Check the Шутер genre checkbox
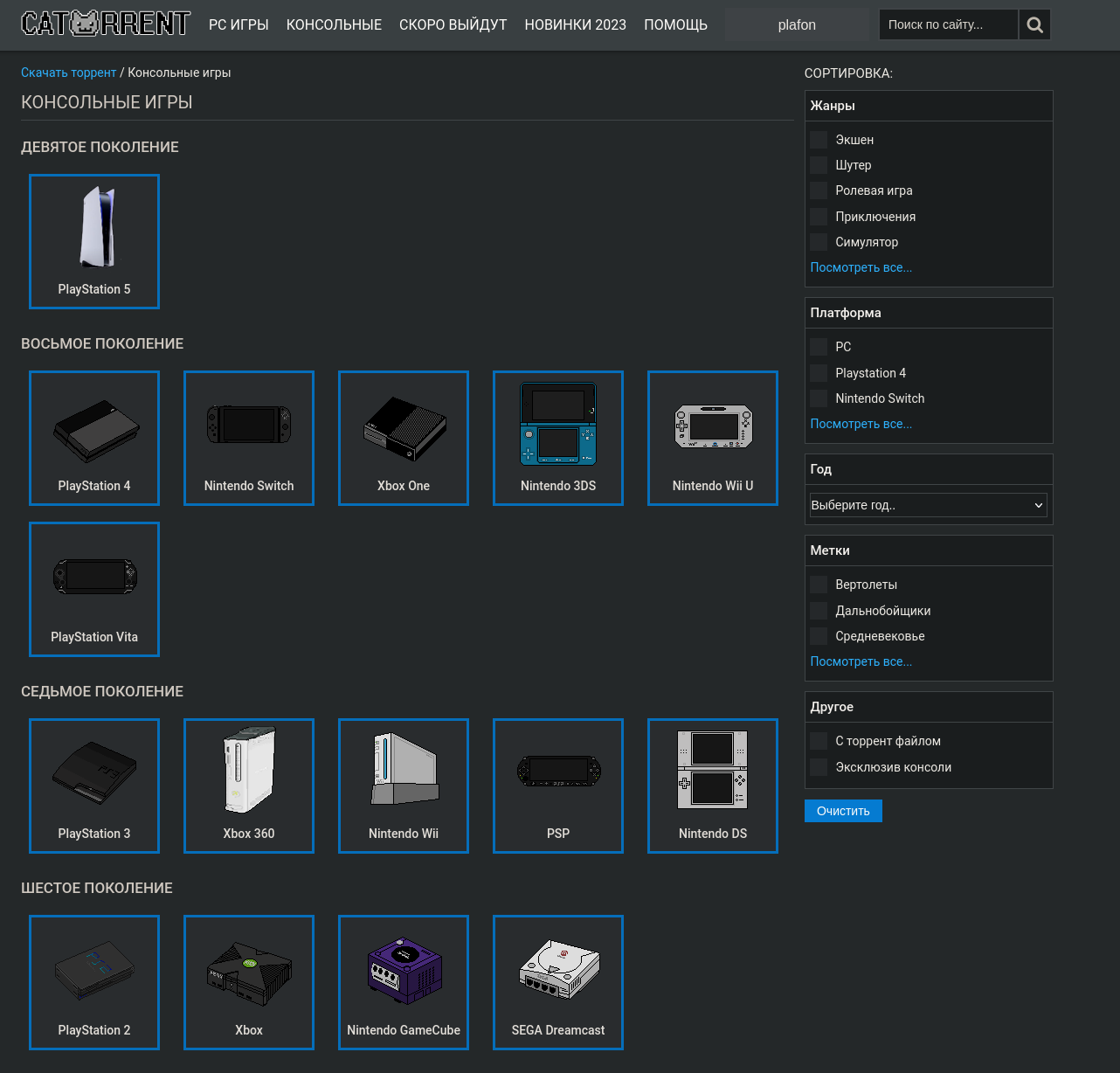Image resolution: width=1120 pixels, height=1073 pixels. pyautogui.click(x=819, y=165)
